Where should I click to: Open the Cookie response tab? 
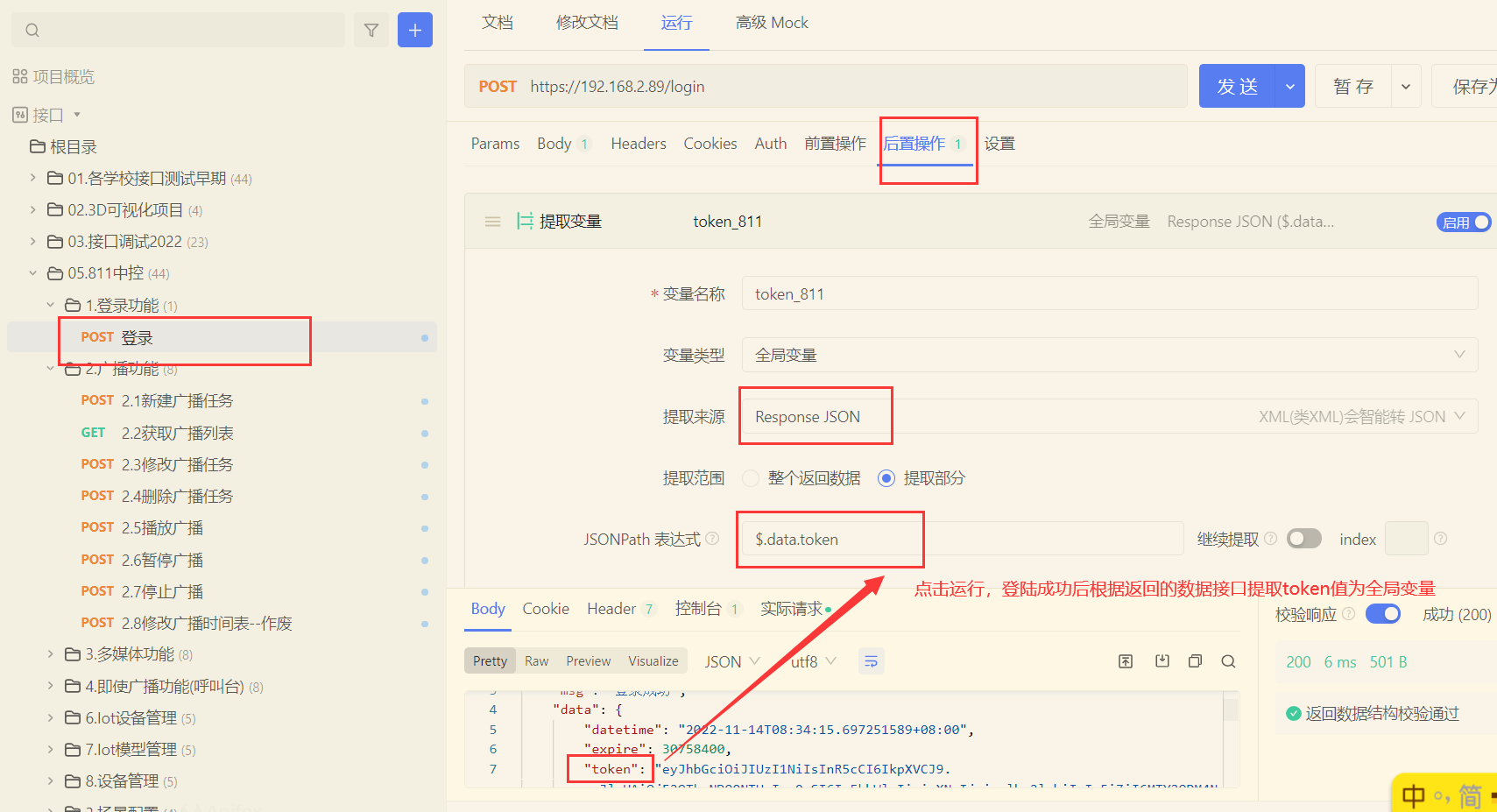click(546, 609)
